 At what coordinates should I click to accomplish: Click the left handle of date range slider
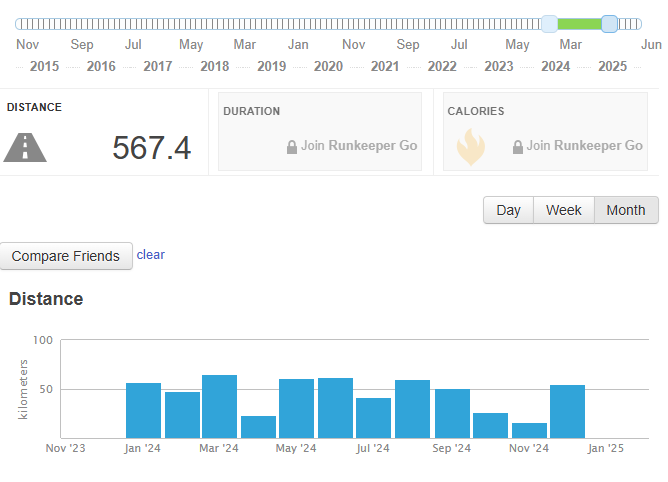[x=550, y=24]
